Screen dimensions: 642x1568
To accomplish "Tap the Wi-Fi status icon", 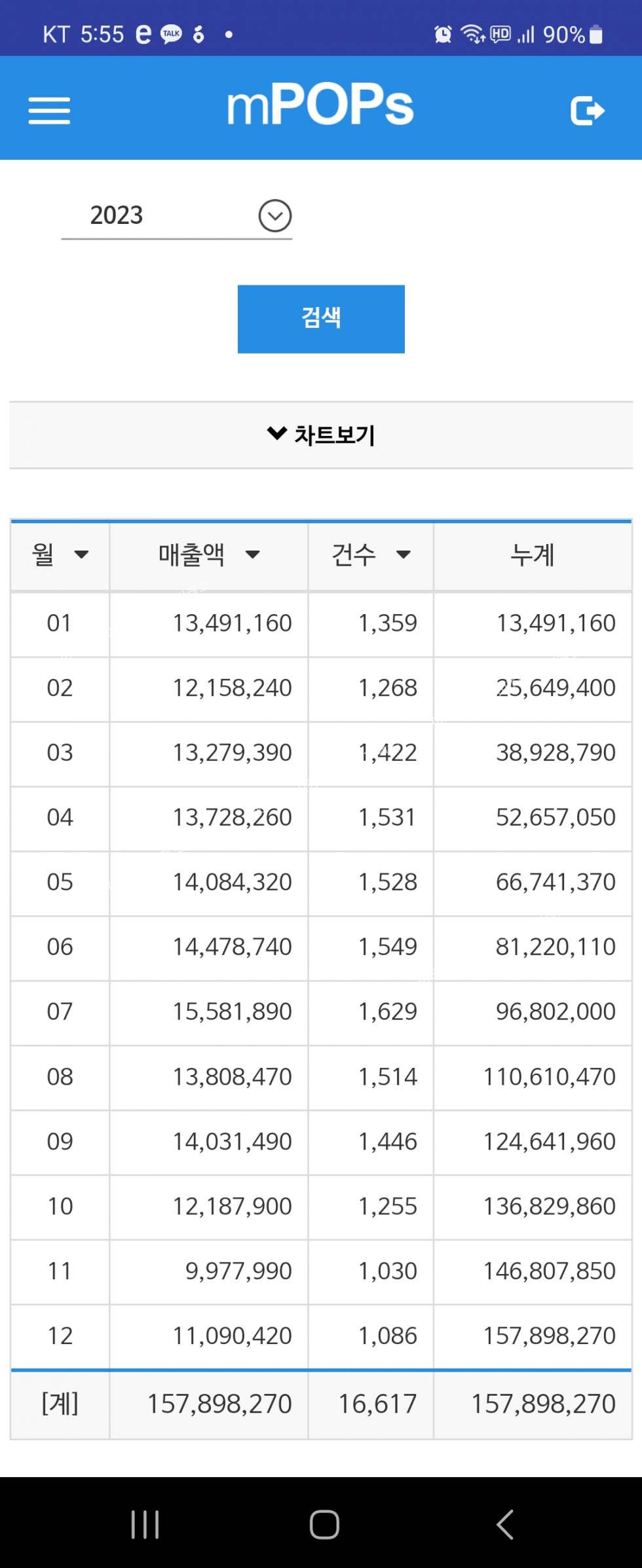I will pos(472,34).
